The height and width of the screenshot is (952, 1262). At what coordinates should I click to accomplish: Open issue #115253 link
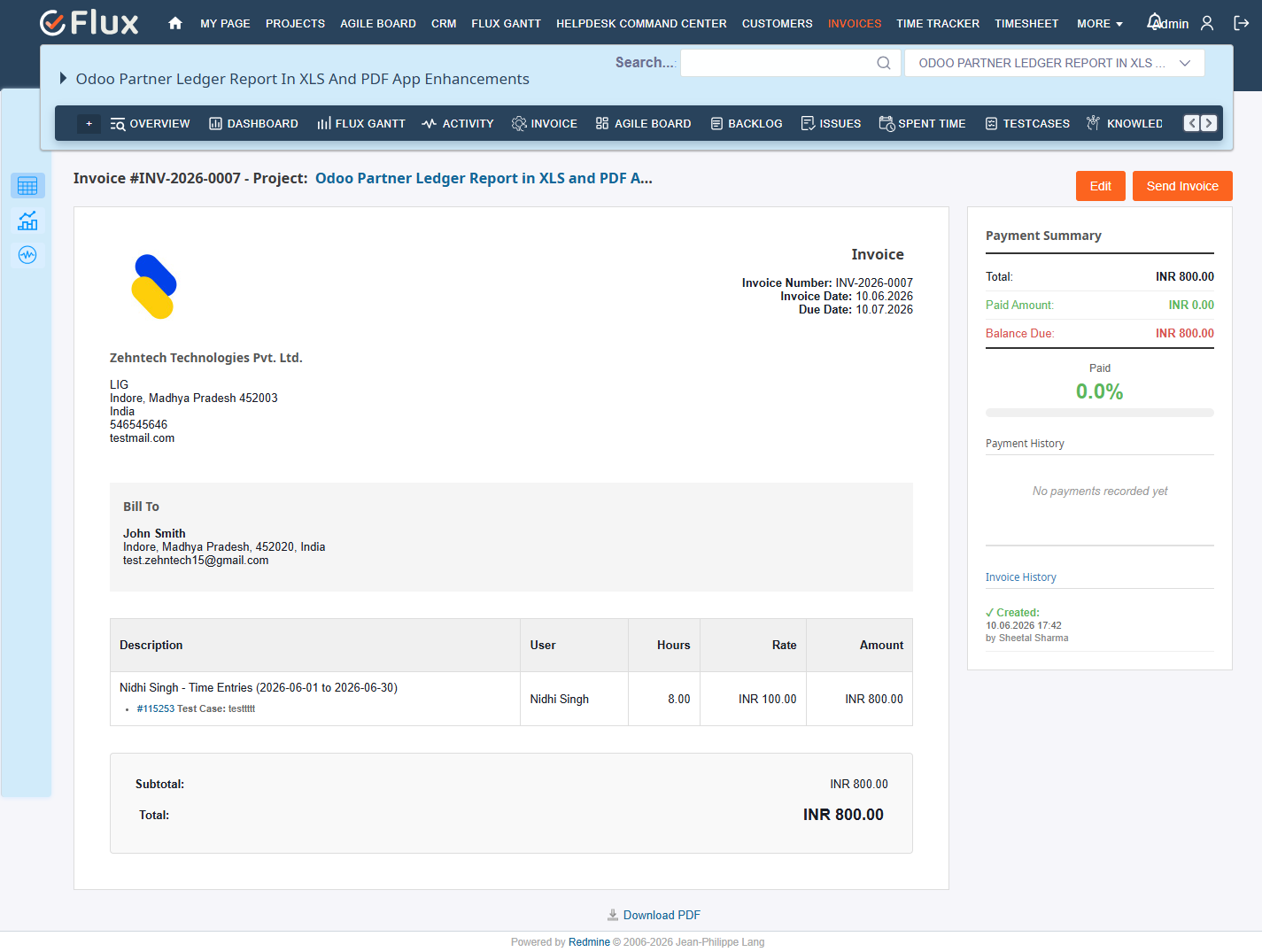point(156,708)
